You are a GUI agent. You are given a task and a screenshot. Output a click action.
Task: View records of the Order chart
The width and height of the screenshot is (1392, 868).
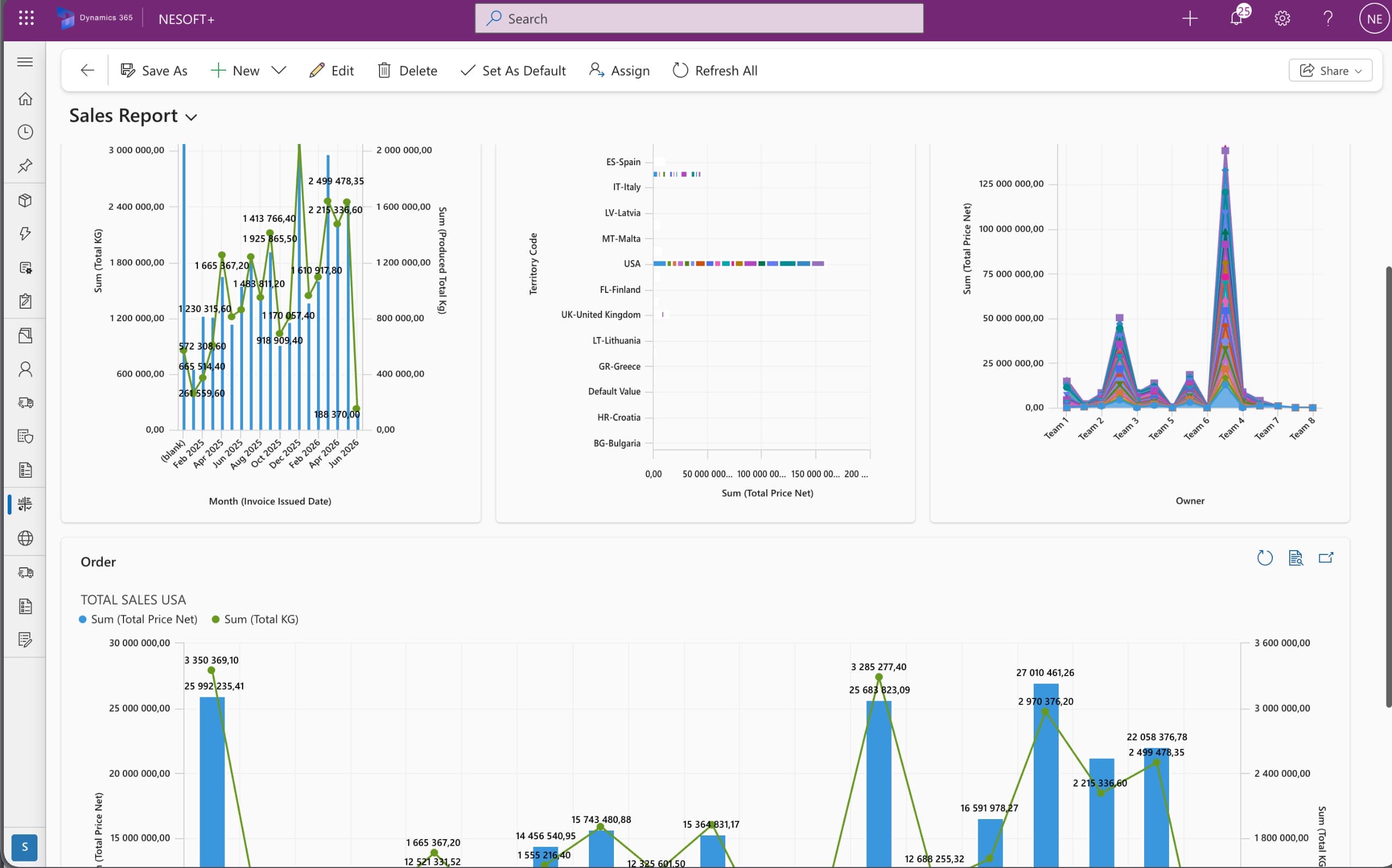(x=1296, y=558)
